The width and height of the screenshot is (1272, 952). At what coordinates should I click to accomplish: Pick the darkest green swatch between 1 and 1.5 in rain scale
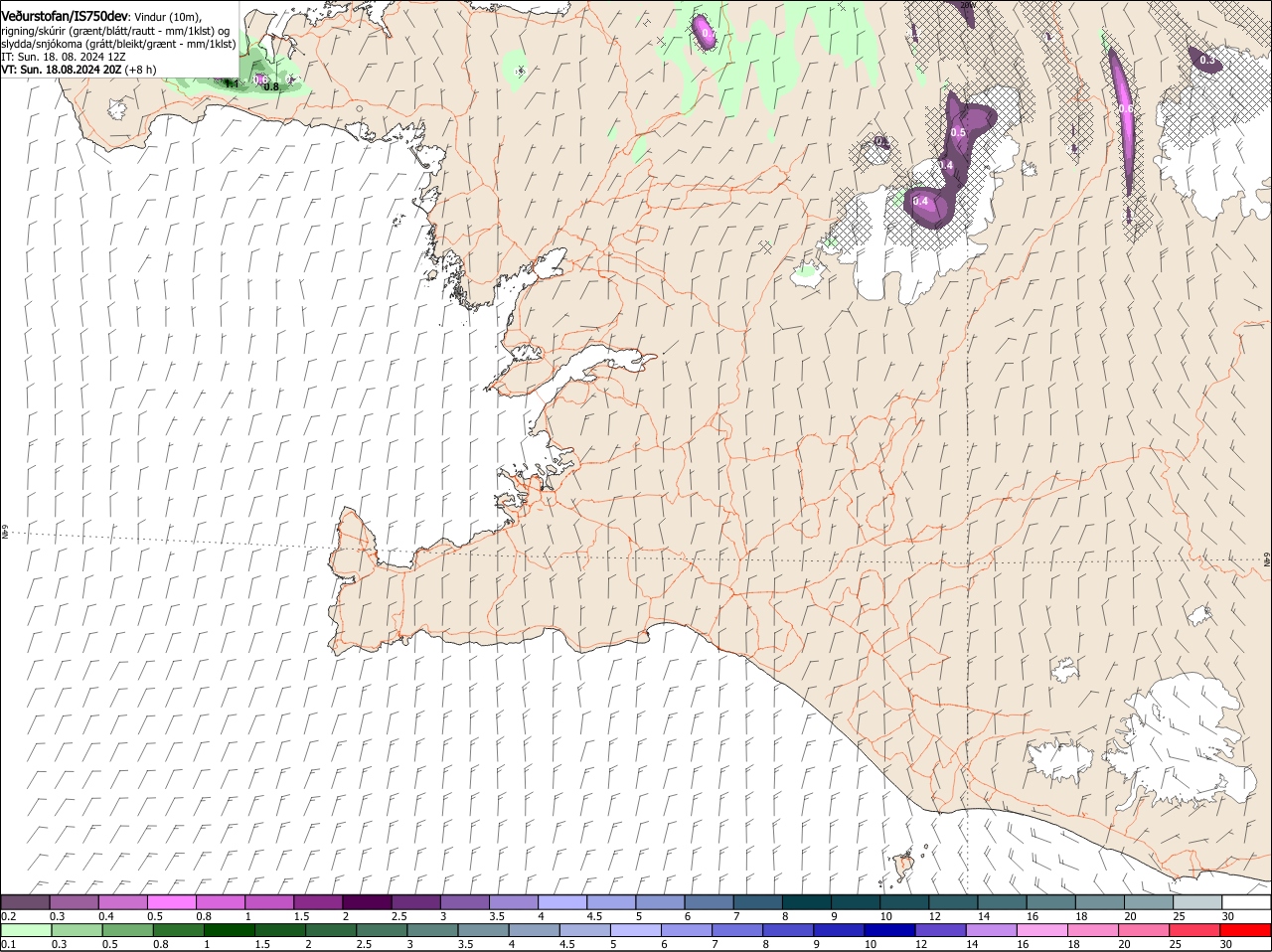229,929
